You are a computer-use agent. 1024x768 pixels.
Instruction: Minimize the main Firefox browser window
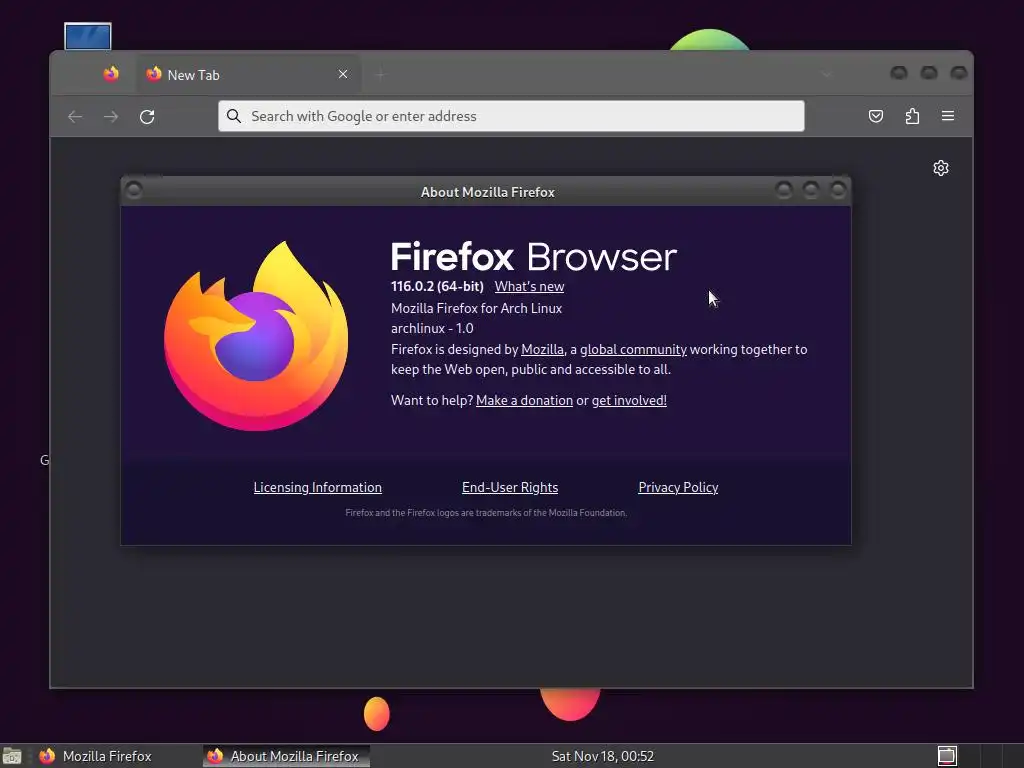pos(899,72)
